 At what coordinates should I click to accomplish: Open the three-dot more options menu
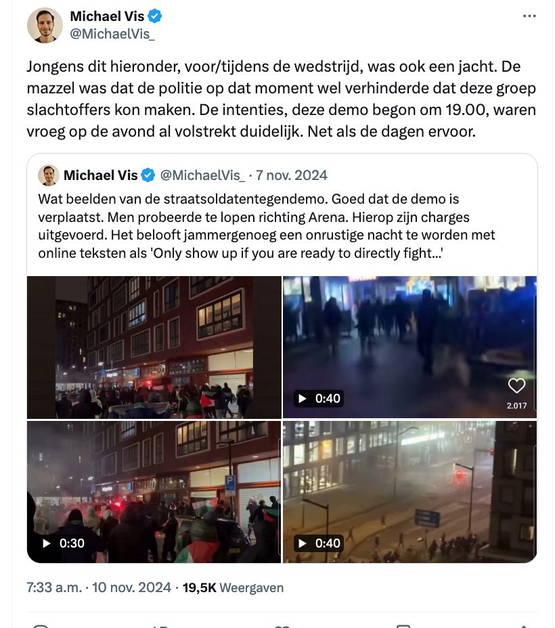(x=529, y=16)
